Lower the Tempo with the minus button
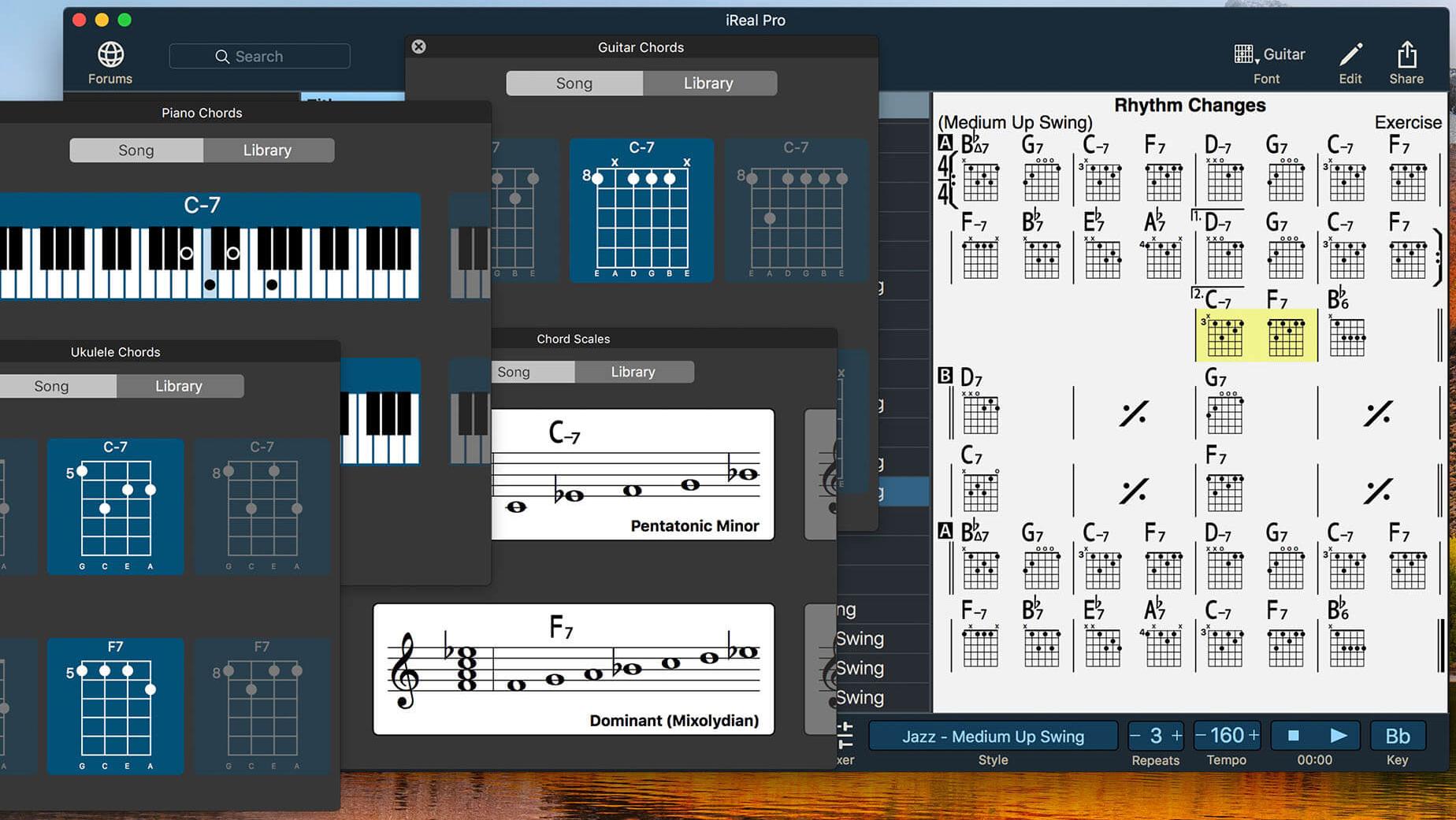The width and height of the screenshot is (1456, 820). (x=1201, y=736)
